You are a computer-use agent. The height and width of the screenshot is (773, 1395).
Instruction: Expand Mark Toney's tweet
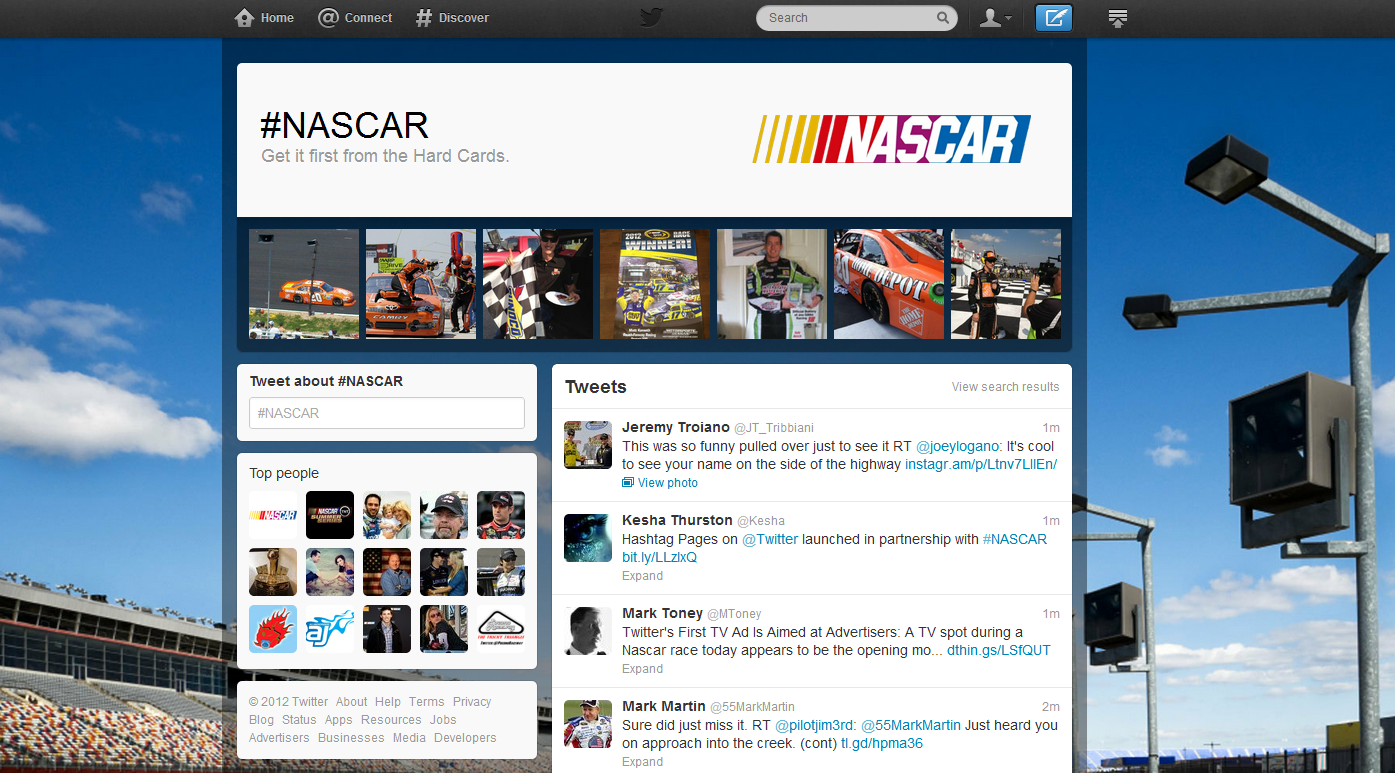642,669
